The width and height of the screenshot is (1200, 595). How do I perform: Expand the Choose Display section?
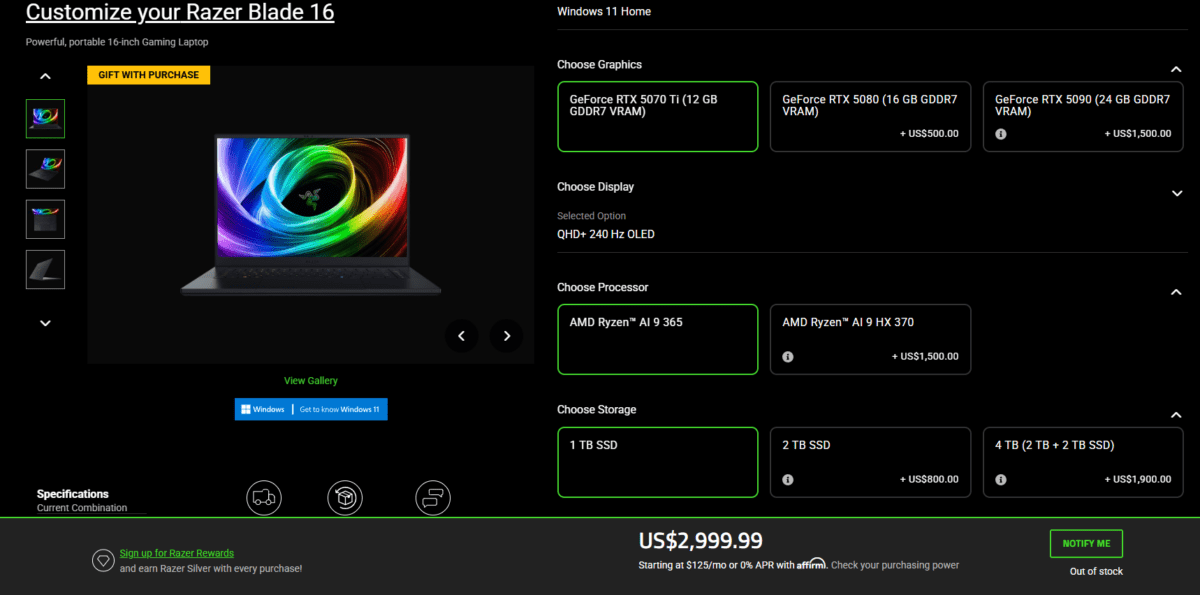[x=1176, y=193]
